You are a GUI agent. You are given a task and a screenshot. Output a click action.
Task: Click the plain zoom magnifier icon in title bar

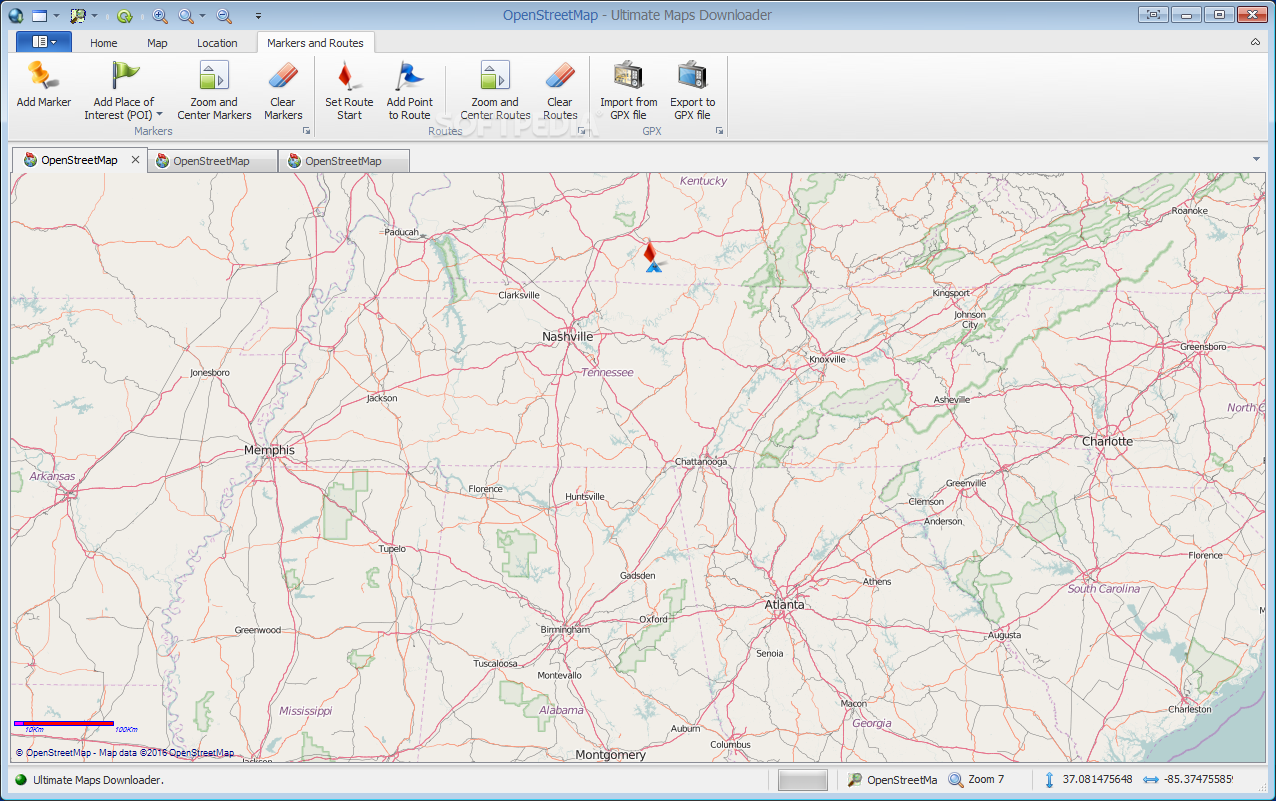click(x=186, y=16)
